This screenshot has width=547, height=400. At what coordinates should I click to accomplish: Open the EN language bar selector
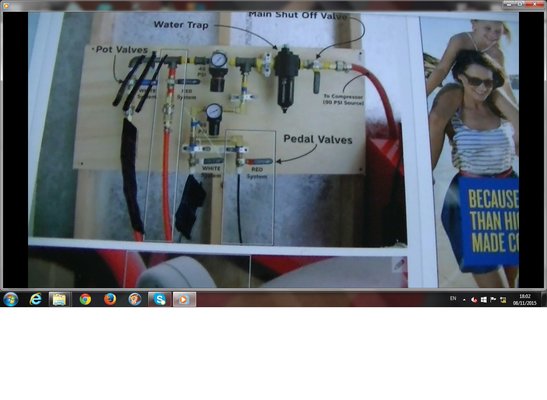coord(453,299)
